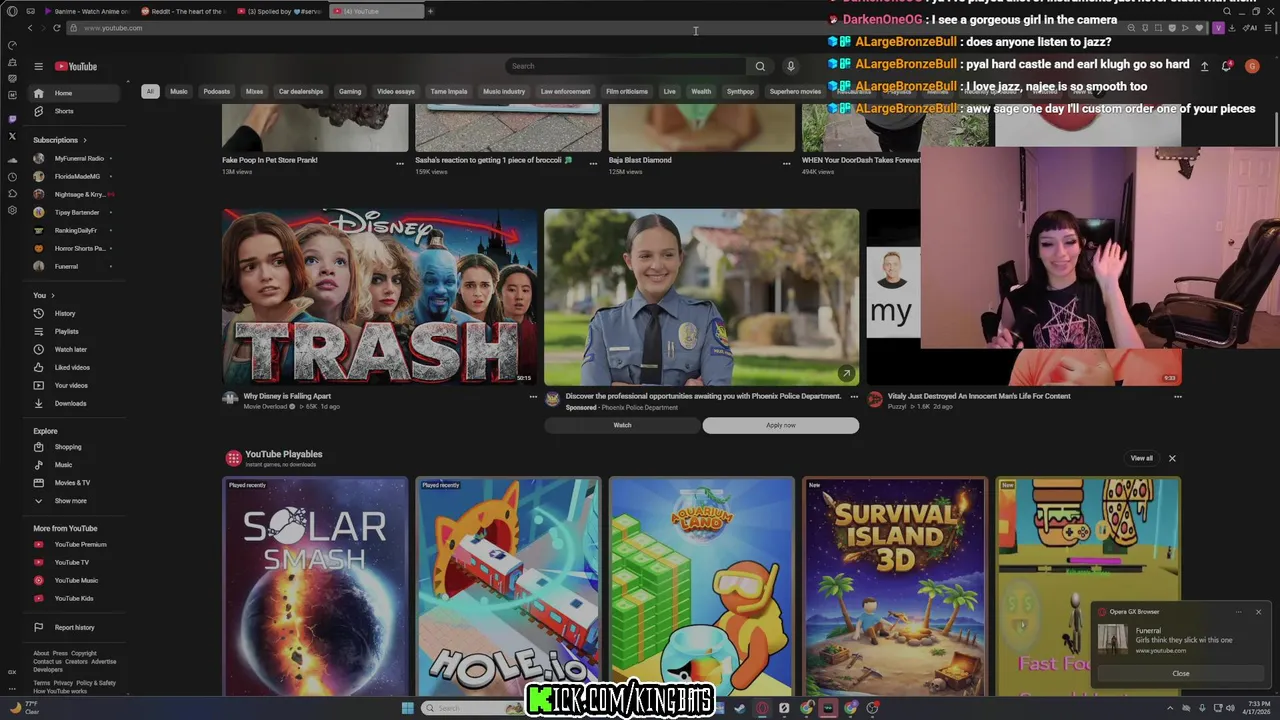The width and height of the screenshot is (1280, 720).
Task: Click View all for Playables
Action: (1141, 458)
